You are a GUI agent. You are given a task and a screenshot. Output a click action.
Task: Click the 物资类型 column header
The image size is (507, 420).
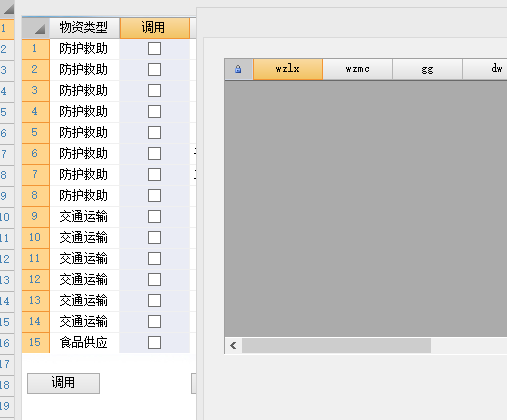pos(84,28)
